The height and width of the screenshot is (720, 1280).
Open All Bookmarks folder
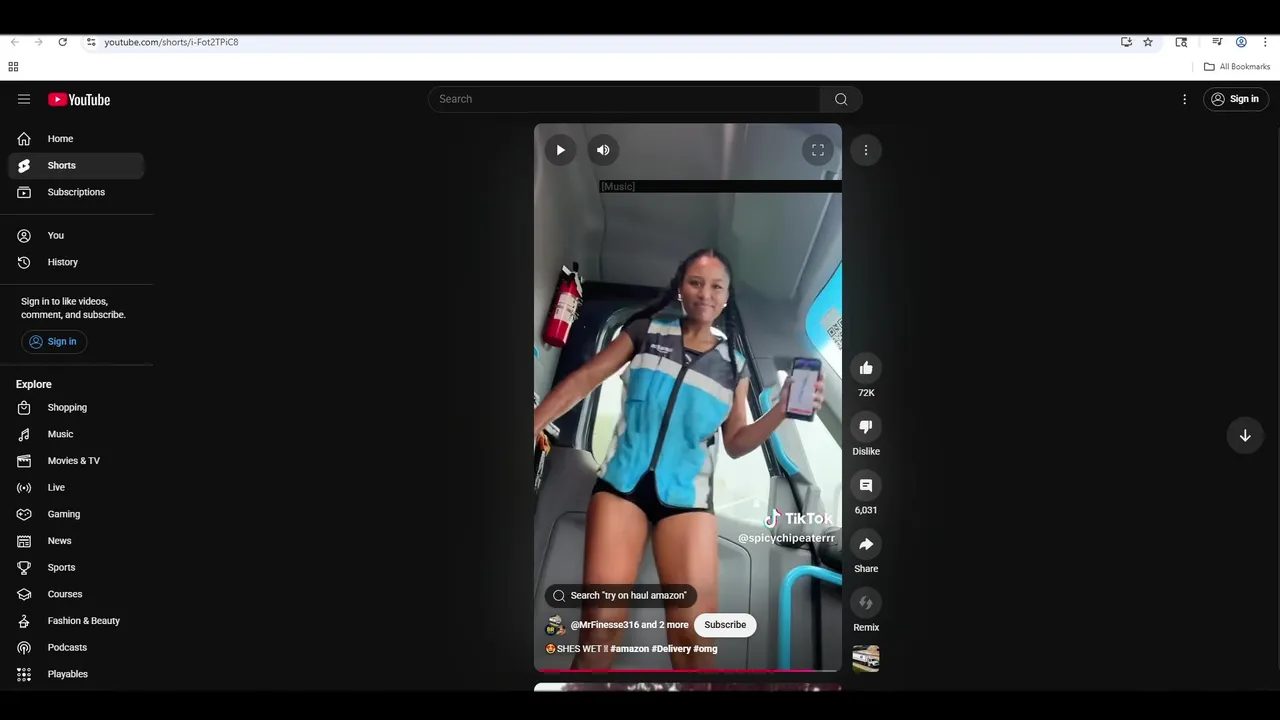tap(1237, 67)
